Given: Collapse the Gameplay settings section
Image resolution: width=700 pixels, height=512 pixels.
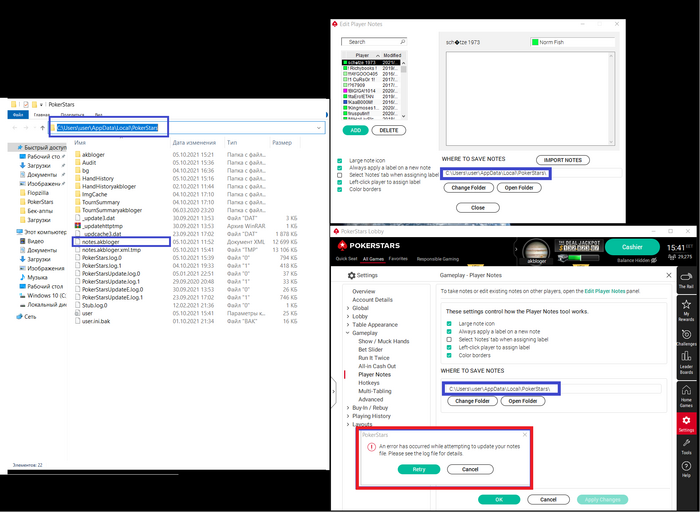Looking at the screenshot, I should 348,333.
